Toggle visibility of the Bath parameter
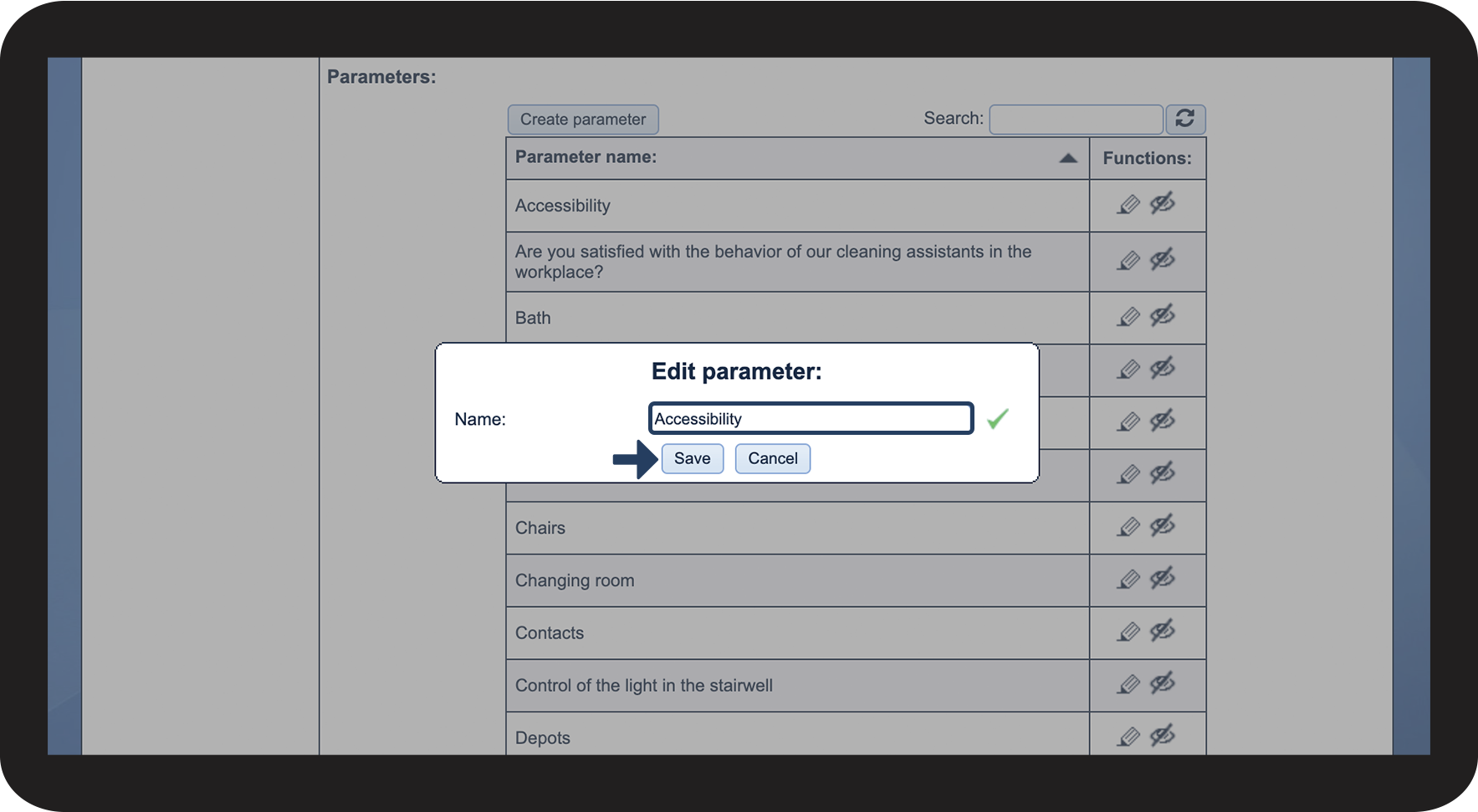Image resolution: width=1478 pixels, height=812 pixels. click(x=1163, y=316)
